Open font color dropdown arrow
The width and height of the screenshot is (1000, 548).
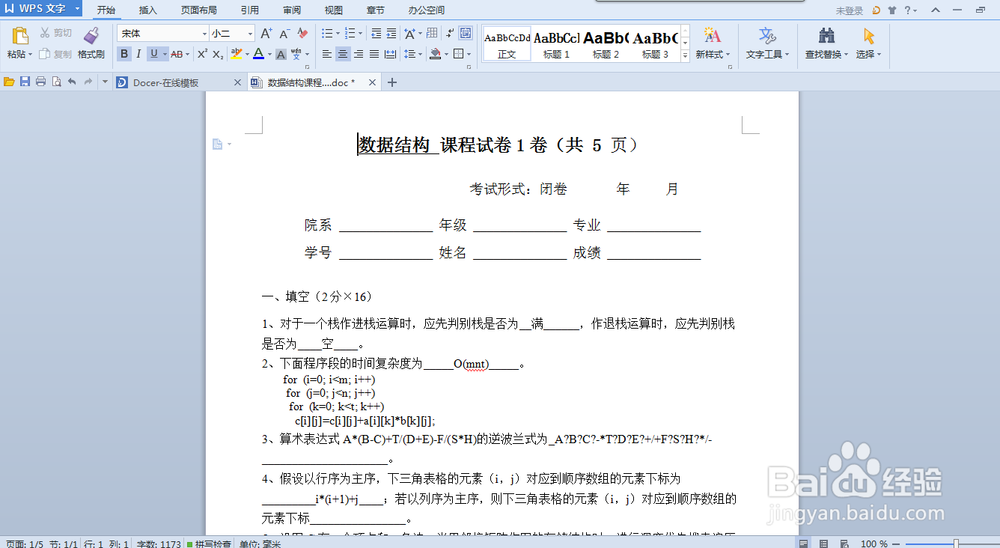pyautogui.click(x=270, y=54)
